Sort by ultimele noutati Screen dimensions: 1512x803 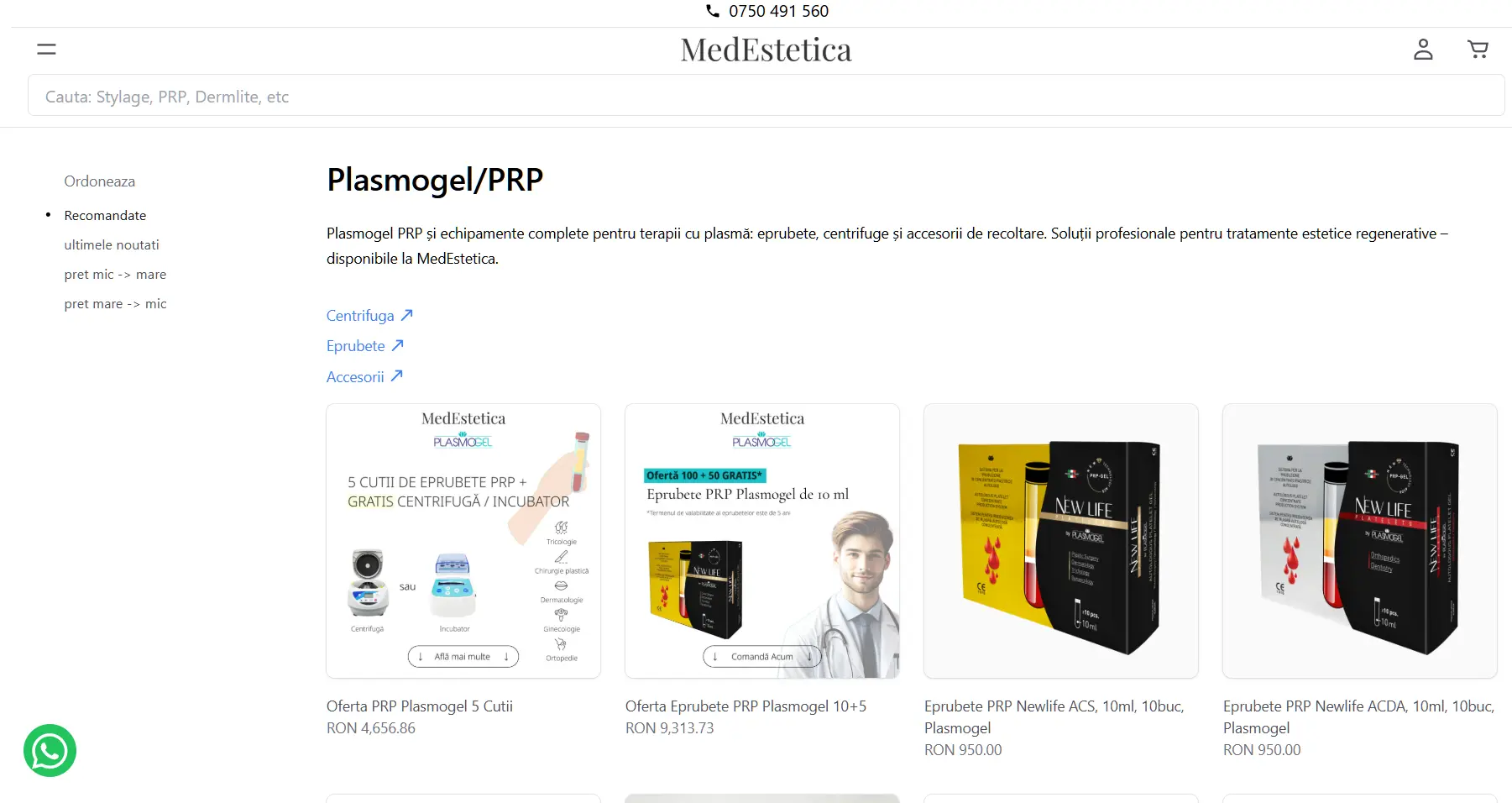pos(112,244)
